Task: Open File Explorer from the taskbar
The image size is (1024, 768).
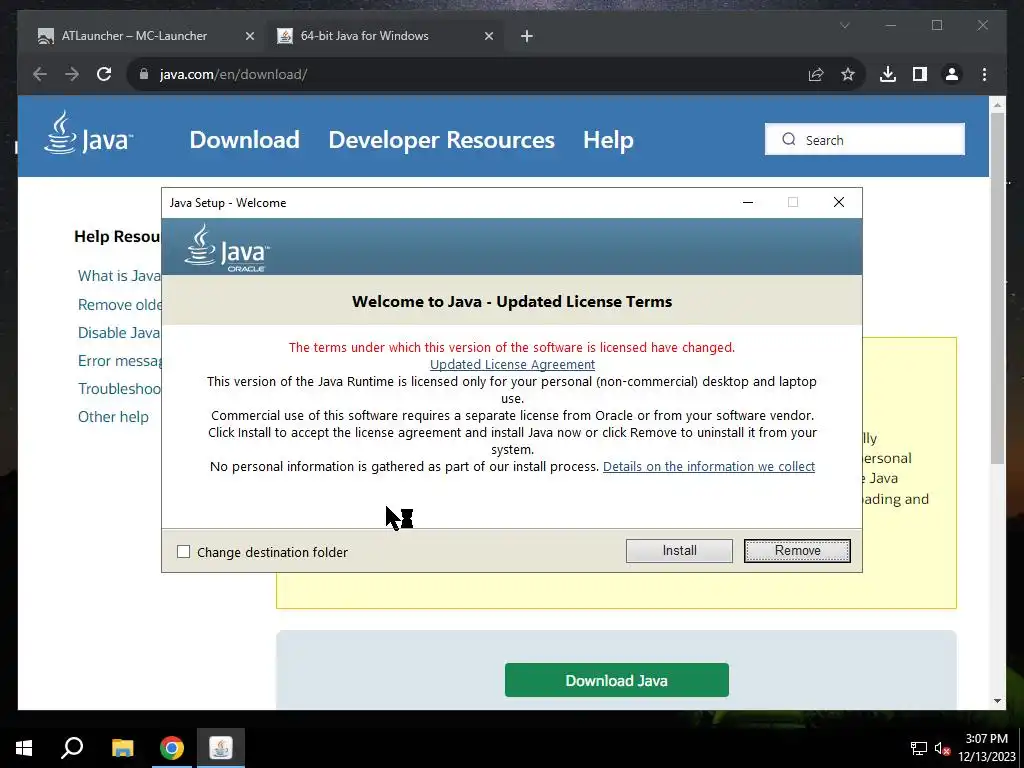Action: (x=122, y=748)
